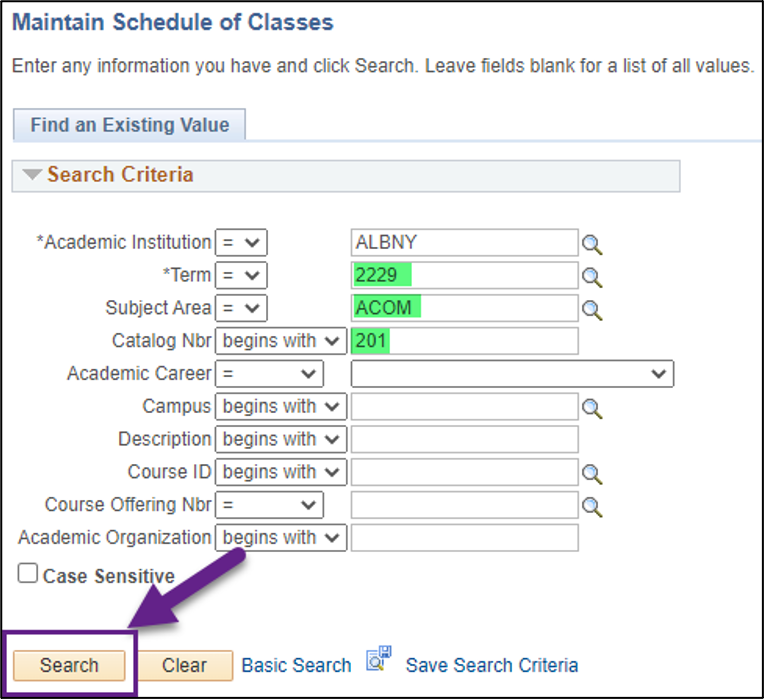Select the Find an Existing Value tab
764x700 pixels.
point(129,125)
